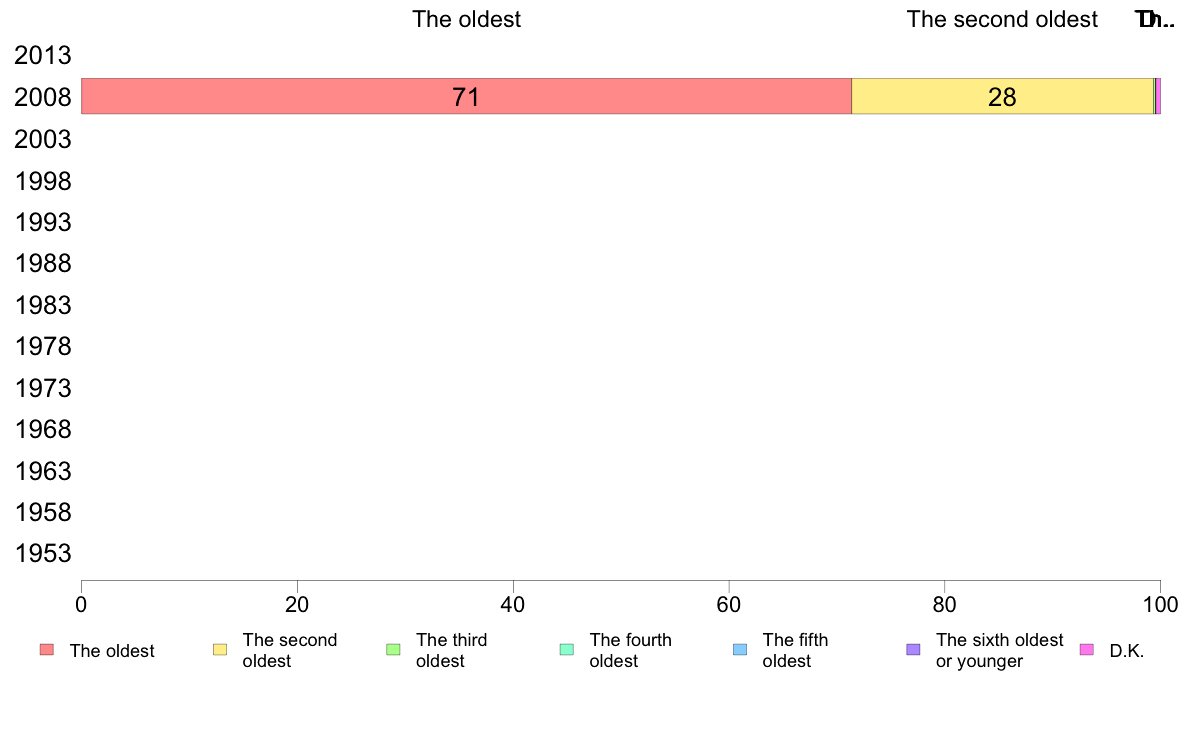Click the pink D.K. legend swatch
This screenshot has width=1188, height=736.
click(1086, 650)
